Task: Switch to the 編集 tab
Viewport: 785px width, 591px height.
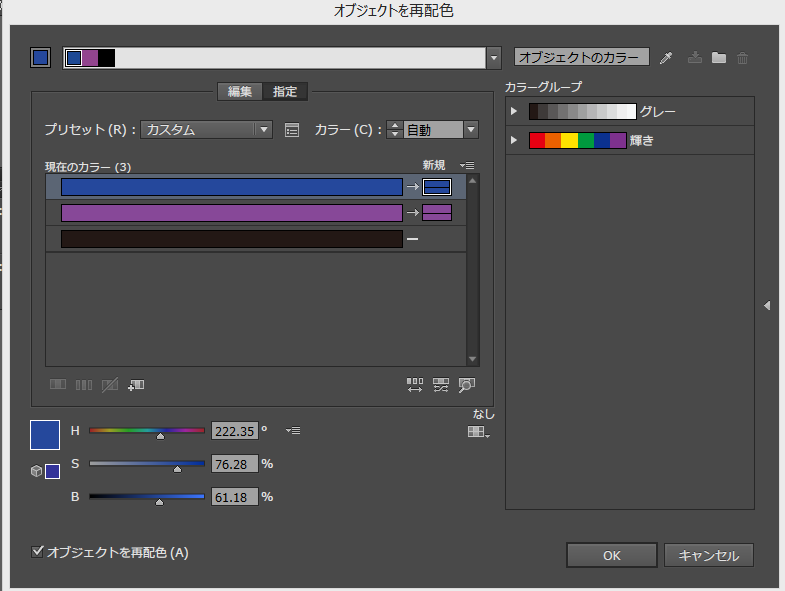Action: click(240, 92)
